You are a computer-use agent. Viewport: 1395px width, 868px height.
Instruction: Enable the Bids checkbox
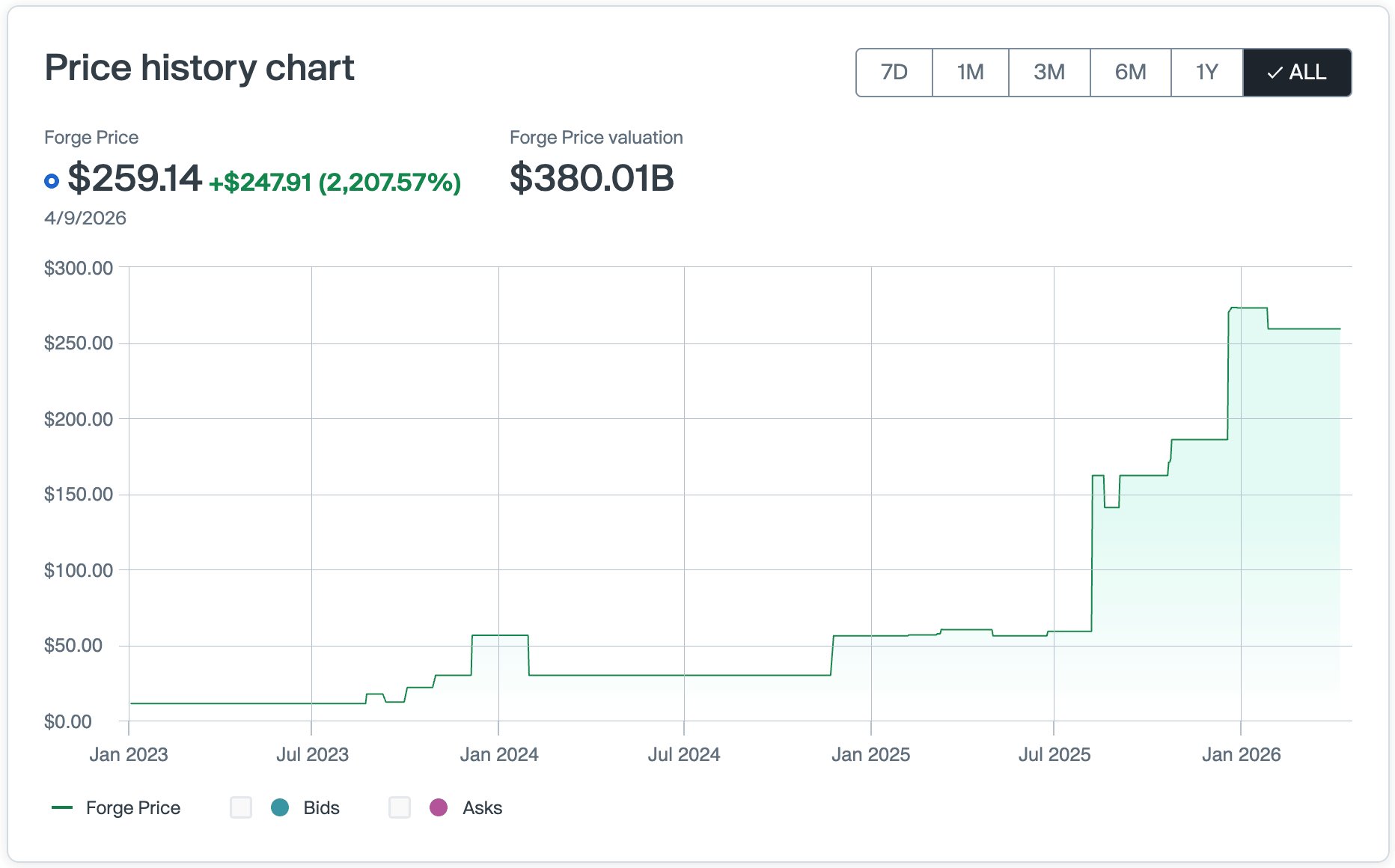[x=240, y=808]
